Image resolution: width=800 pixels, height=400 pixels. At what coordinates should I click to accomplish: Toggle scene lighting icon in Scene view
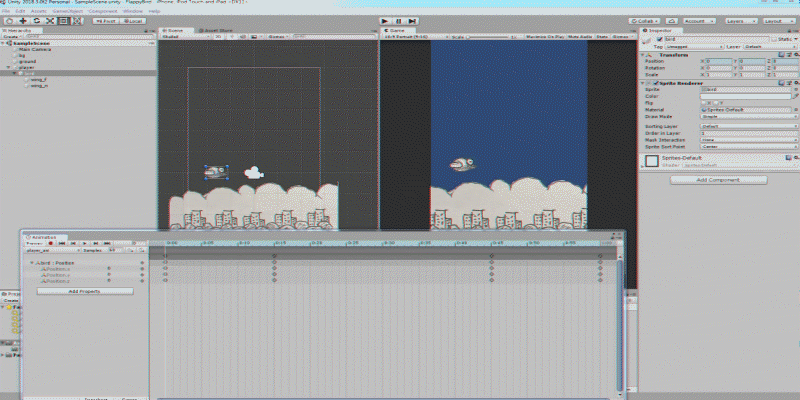point(233,37)
